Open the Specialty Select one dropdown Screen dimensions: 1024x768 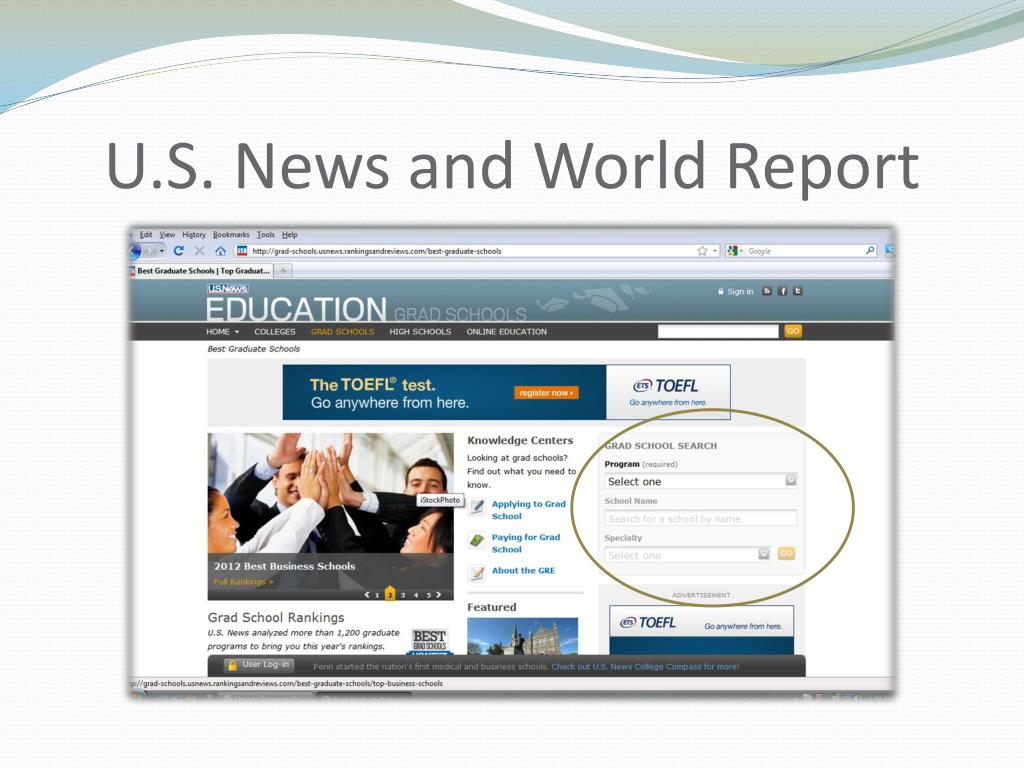coord(688,555)
